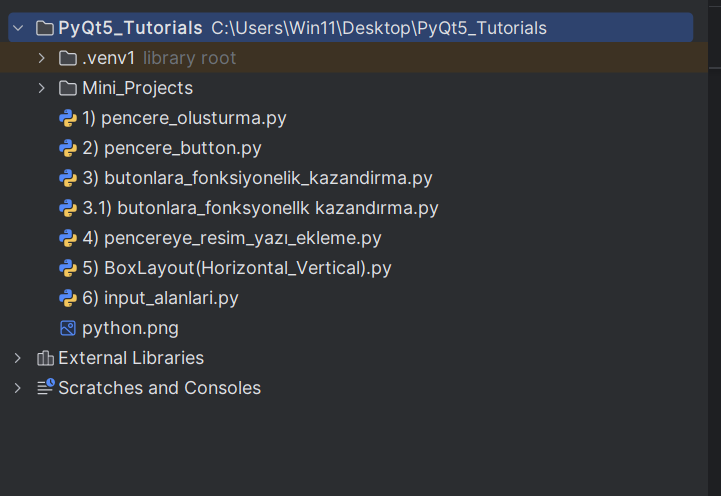Click the External Libraries icon
The image size is (721, 496).
point(45,358)
